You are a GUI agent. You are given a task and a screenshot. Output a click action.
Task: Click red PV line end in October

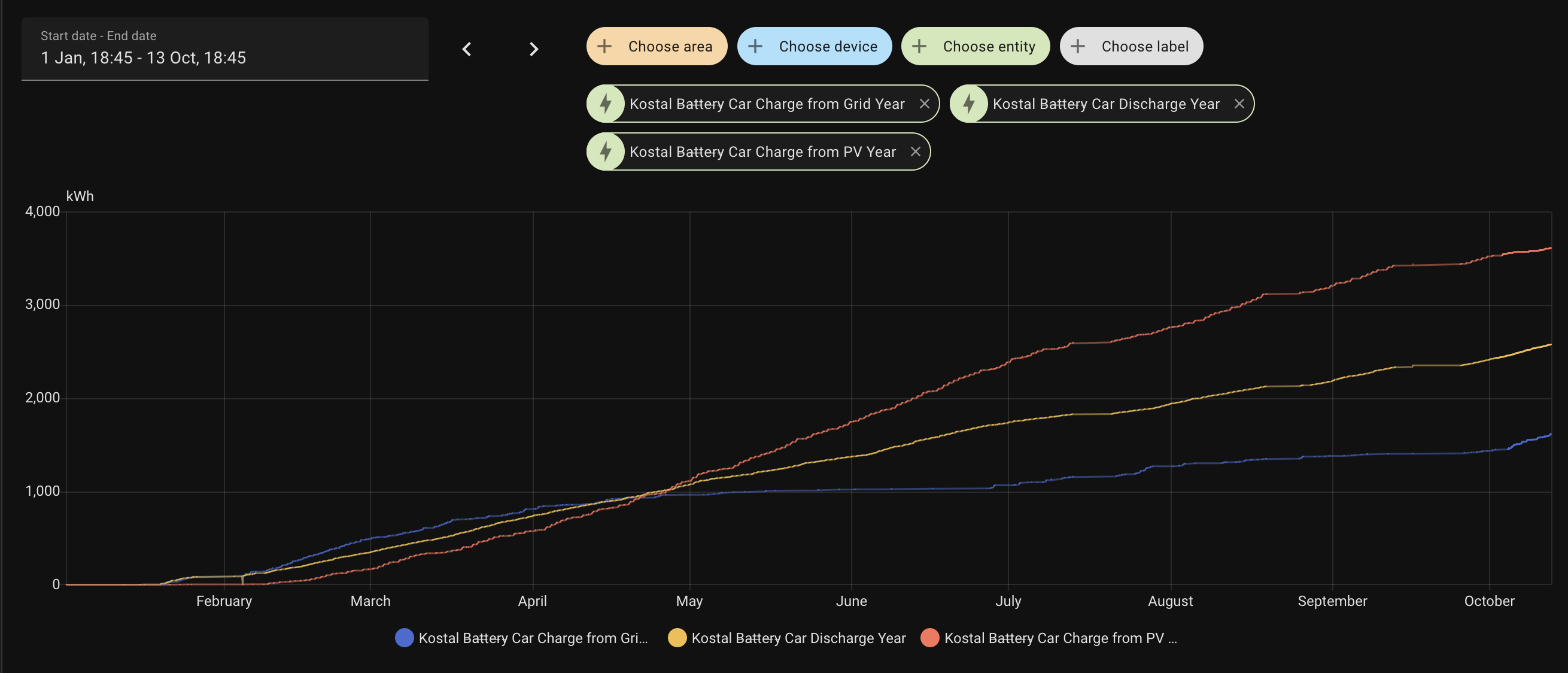[1548, 248]
